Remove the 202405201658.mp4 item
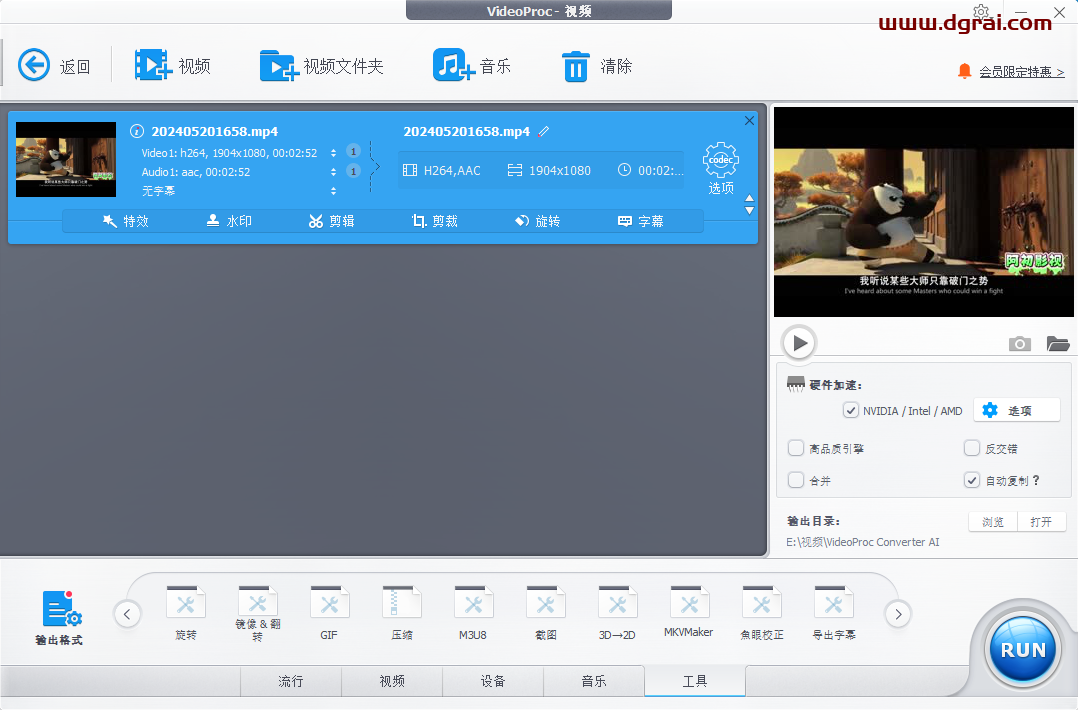 click(749, 120)
